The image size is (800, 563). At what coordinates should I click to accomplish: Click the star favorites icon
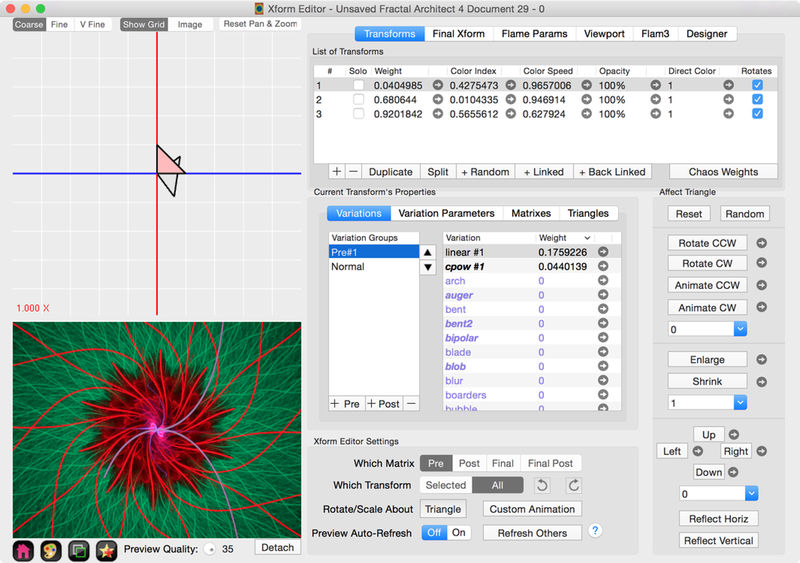[106, 551]
